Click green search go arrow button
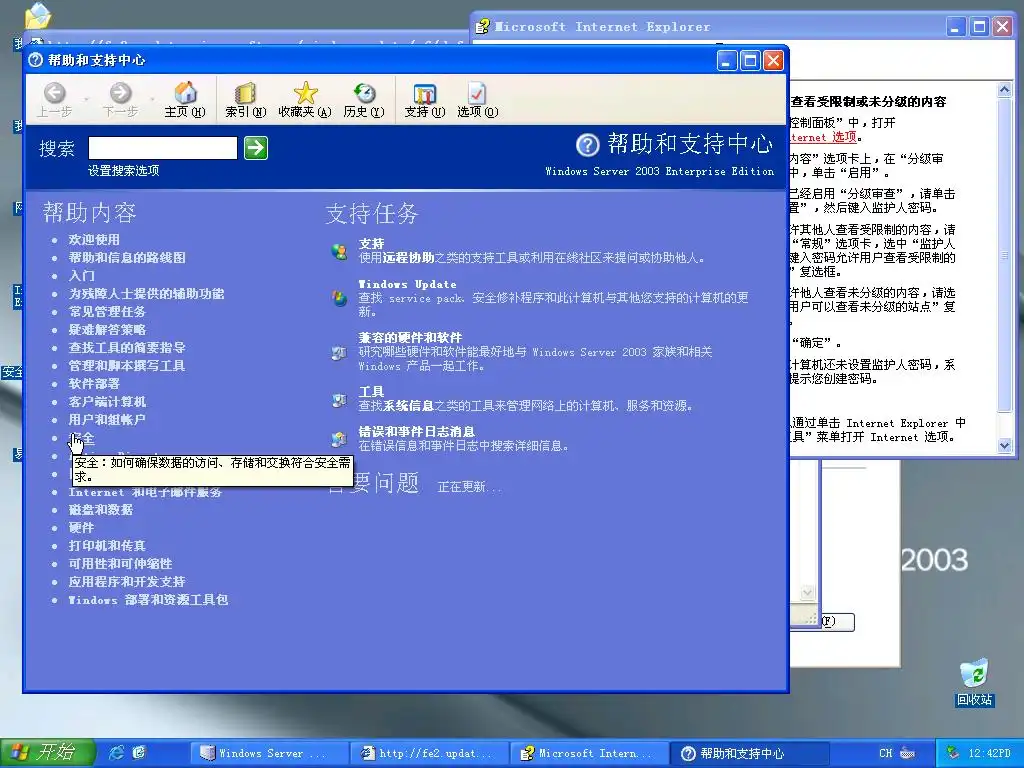The width and height of the screenshot is (1024, 768). [256, 148]
